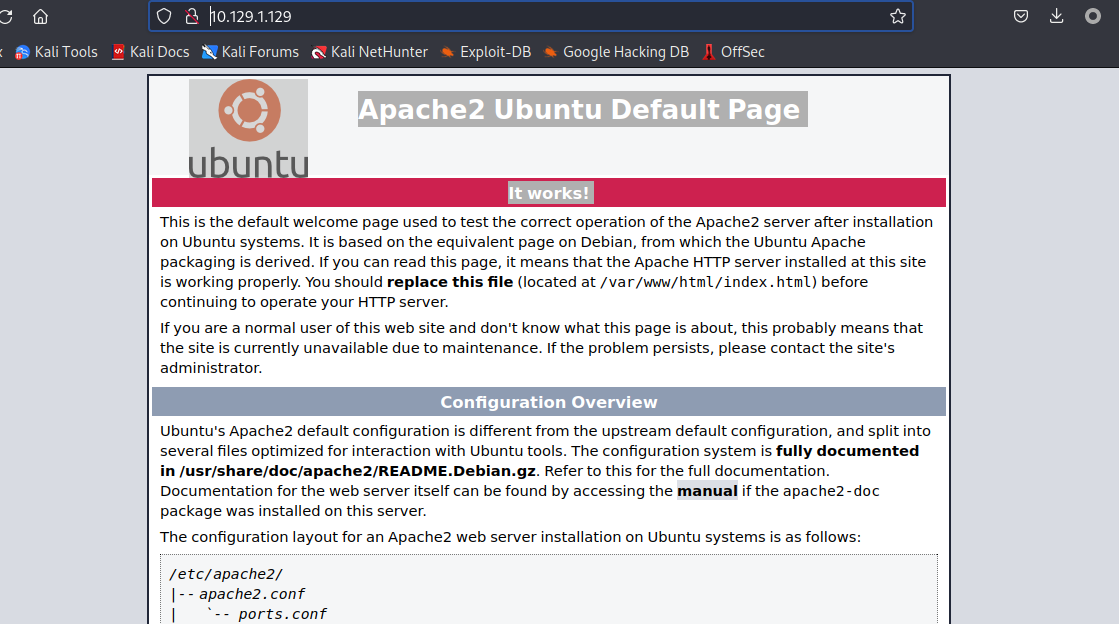Screen dimensions: 1119x624
Task: Open the Kali Forums bookmark
Action: pos(250,52)
